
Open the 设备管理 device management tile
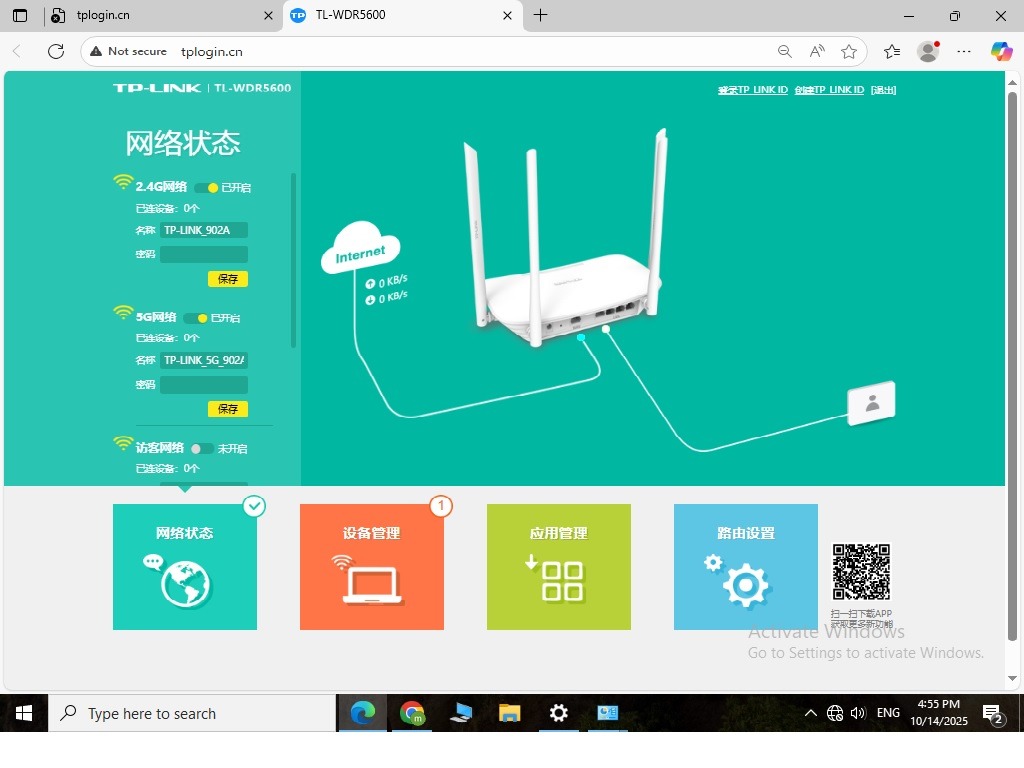coord(372,567)
